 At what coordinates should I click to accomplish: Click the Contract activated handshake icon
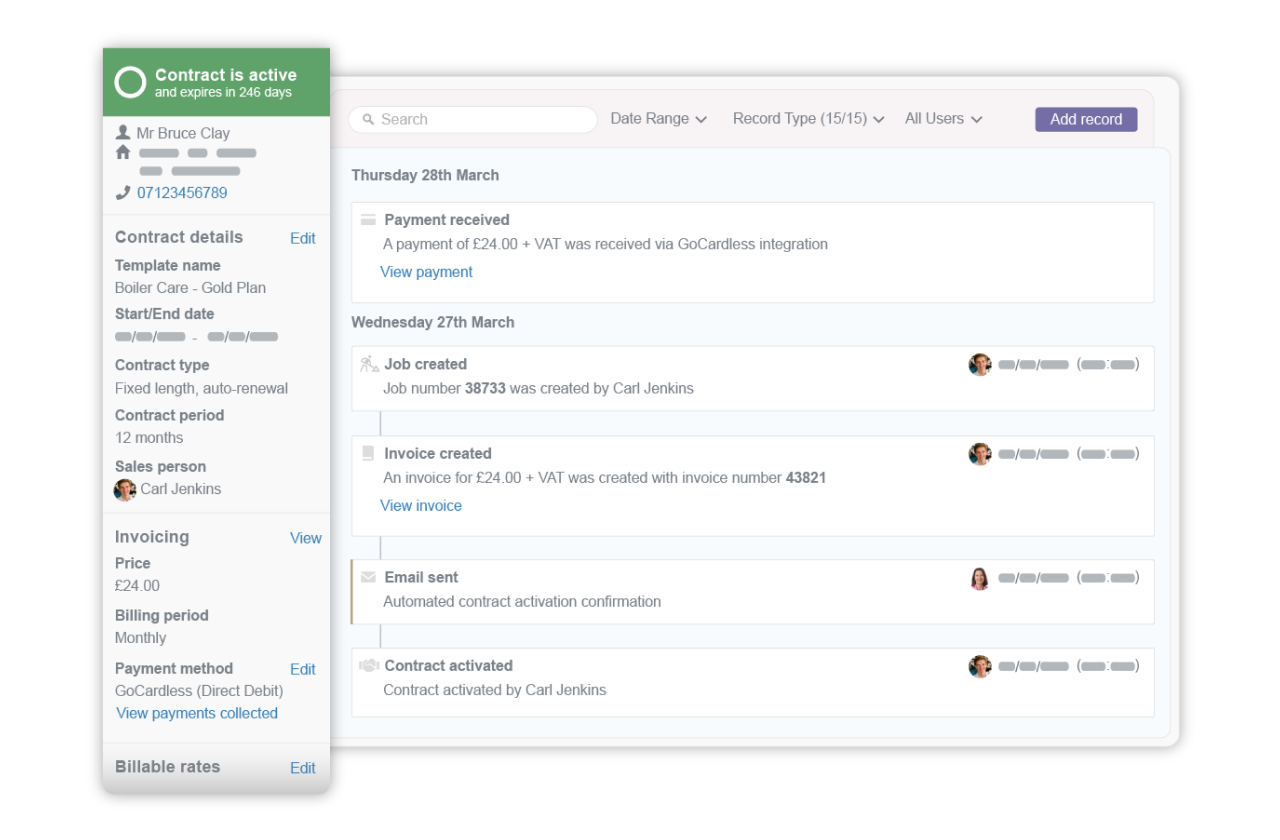pyautogui.click(x=368, y=665)
